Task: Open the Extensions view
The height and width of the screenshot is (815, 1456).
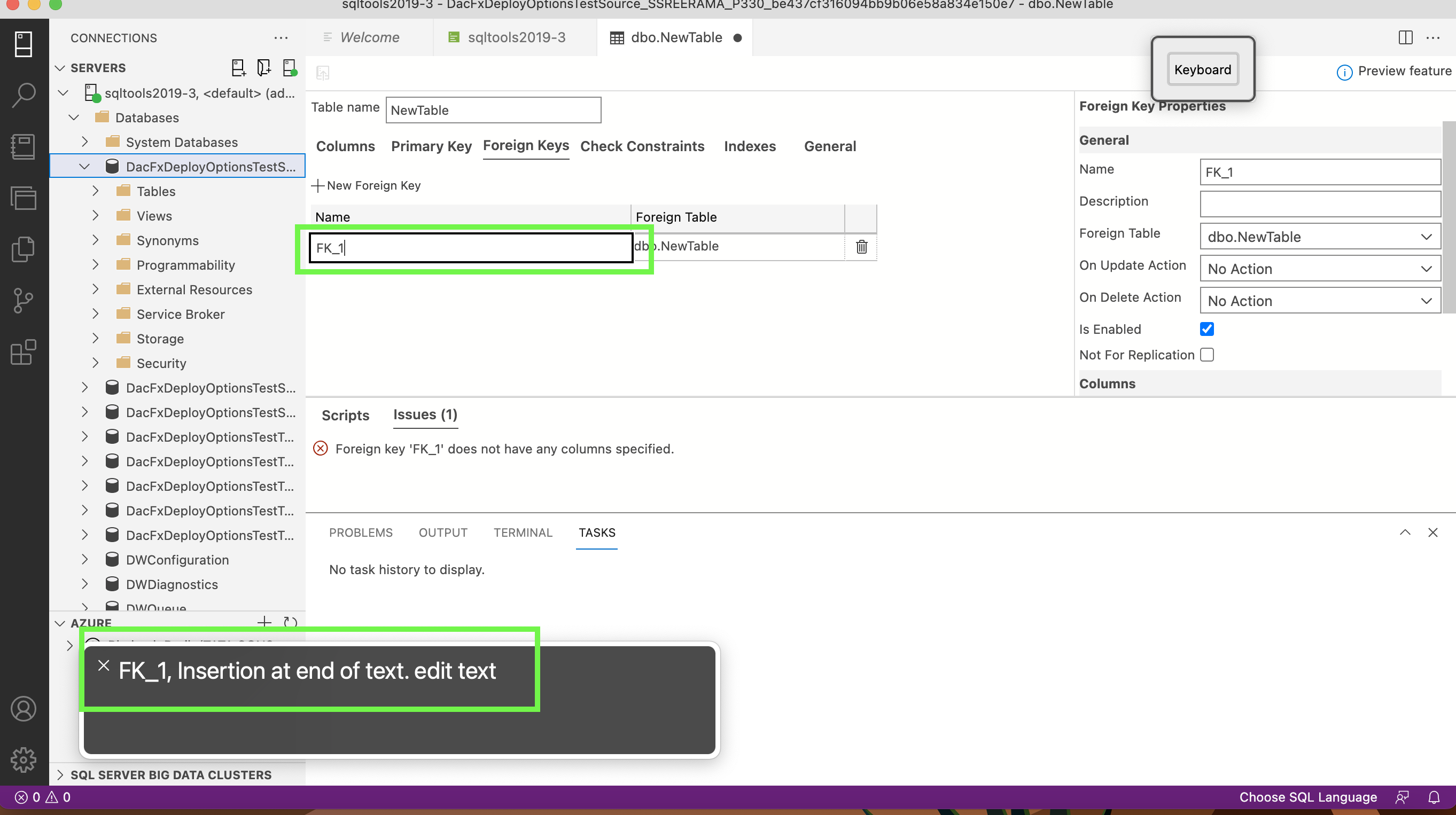Action: click(x=23, y=352)
